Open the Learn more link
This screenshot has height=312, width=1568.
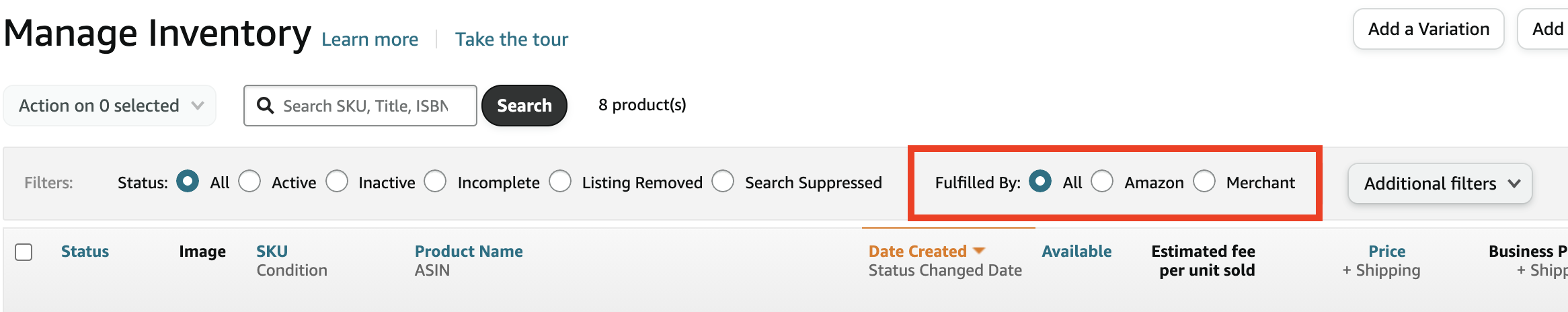[x=370, y=40]
